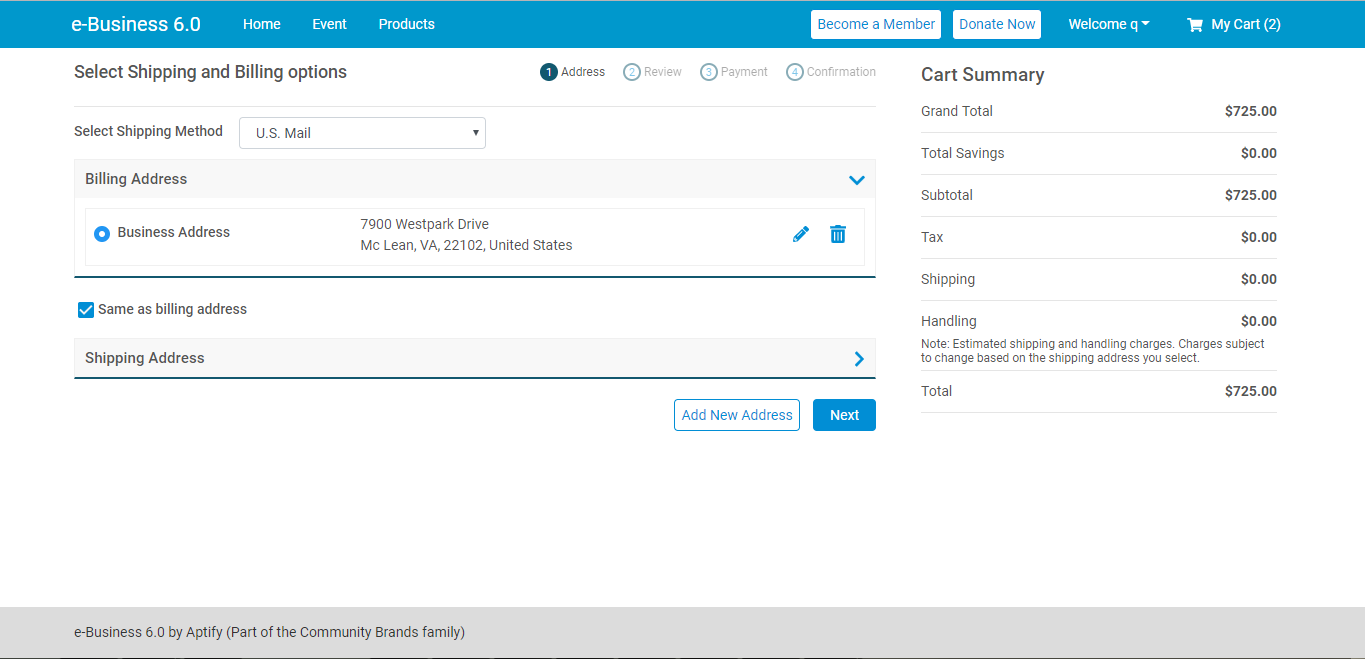Click the shopping cart icon

pos(1195,25)
